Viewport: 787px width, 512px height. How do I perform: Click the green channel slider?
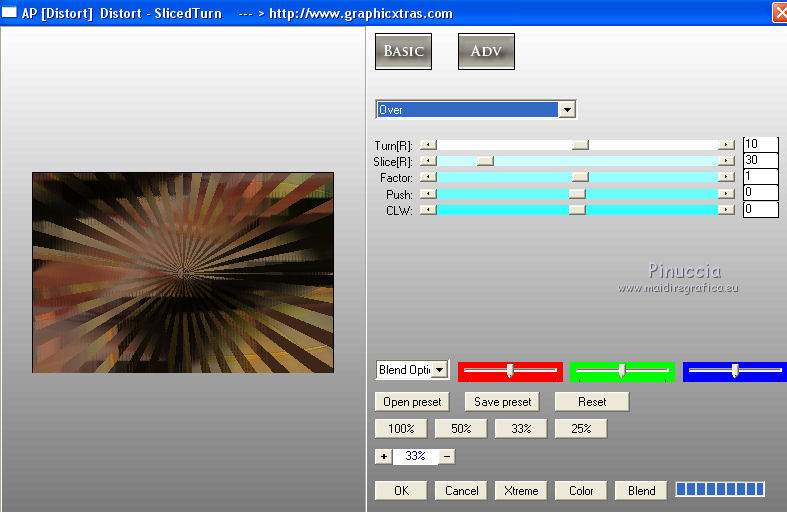(x=622, y=371)
